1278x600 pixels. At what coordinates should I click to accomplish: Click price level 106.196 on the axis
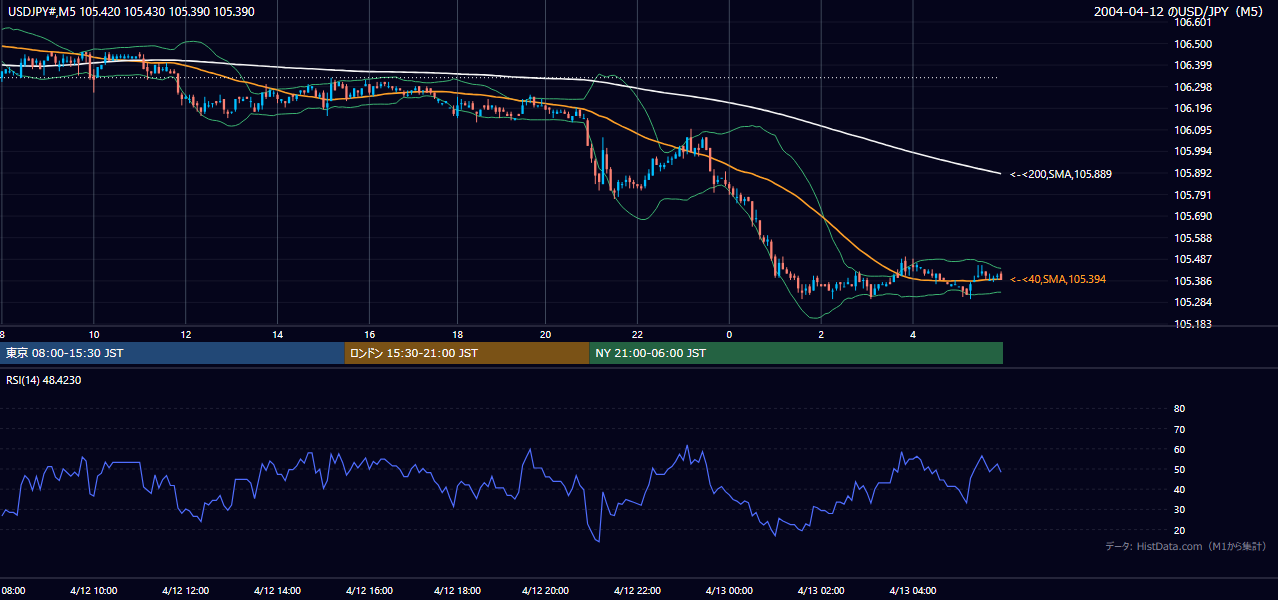1192,108
